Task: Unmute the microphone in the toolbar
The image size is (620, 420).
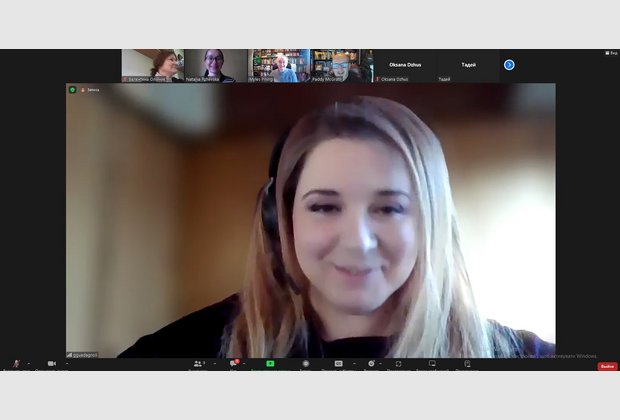Action: pyautogui.click(x=16, y=363)
